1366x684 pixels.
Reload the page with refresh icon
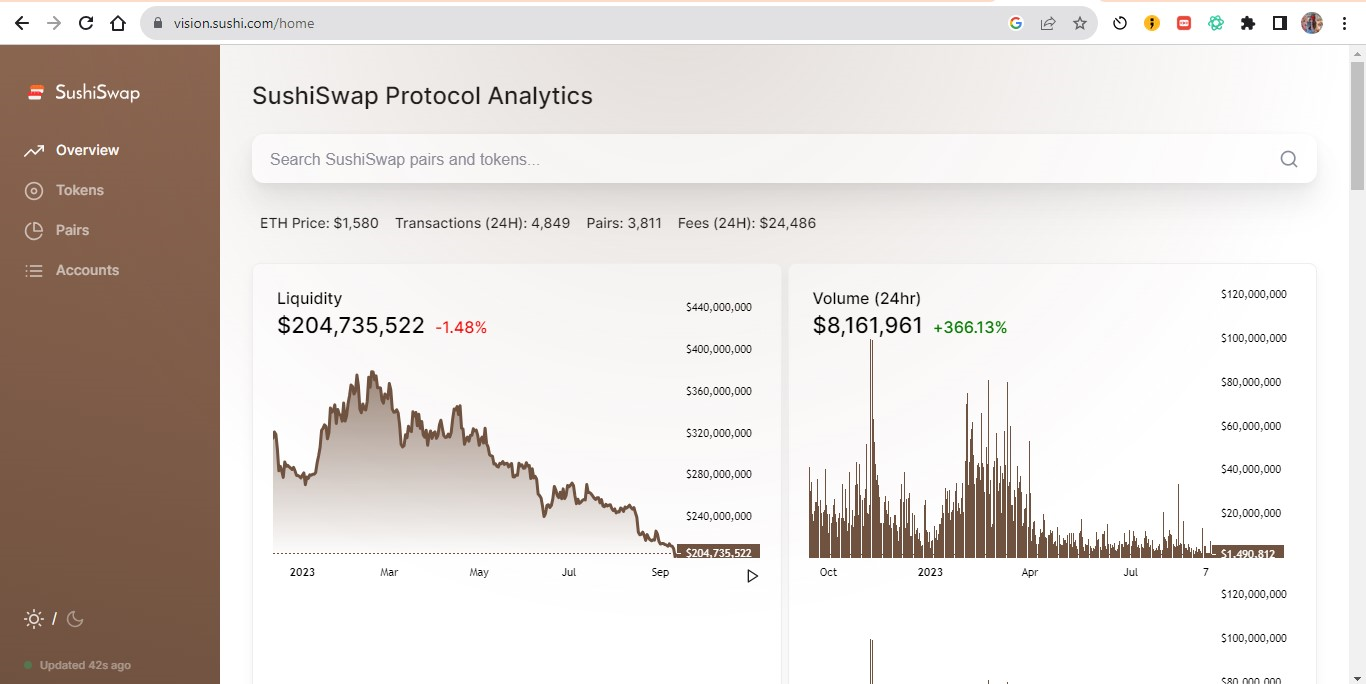tap(86, 23)
